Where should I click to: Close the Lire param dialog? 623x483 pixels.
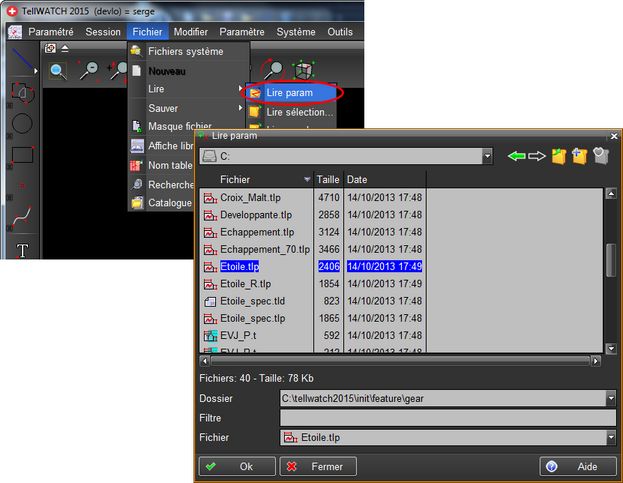[x=614, y=136]
